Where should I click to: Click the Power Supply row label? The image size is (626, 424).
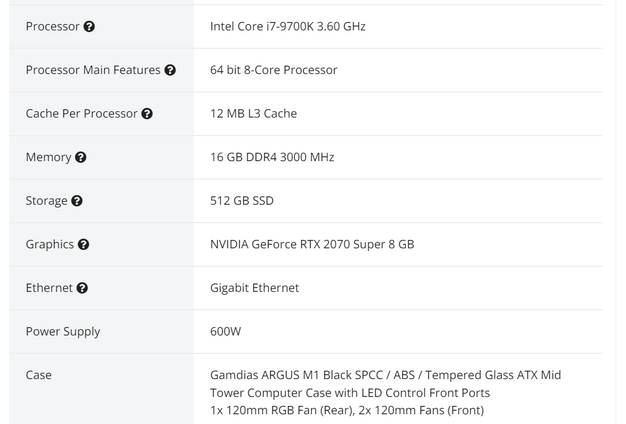(x=63, y=331)
